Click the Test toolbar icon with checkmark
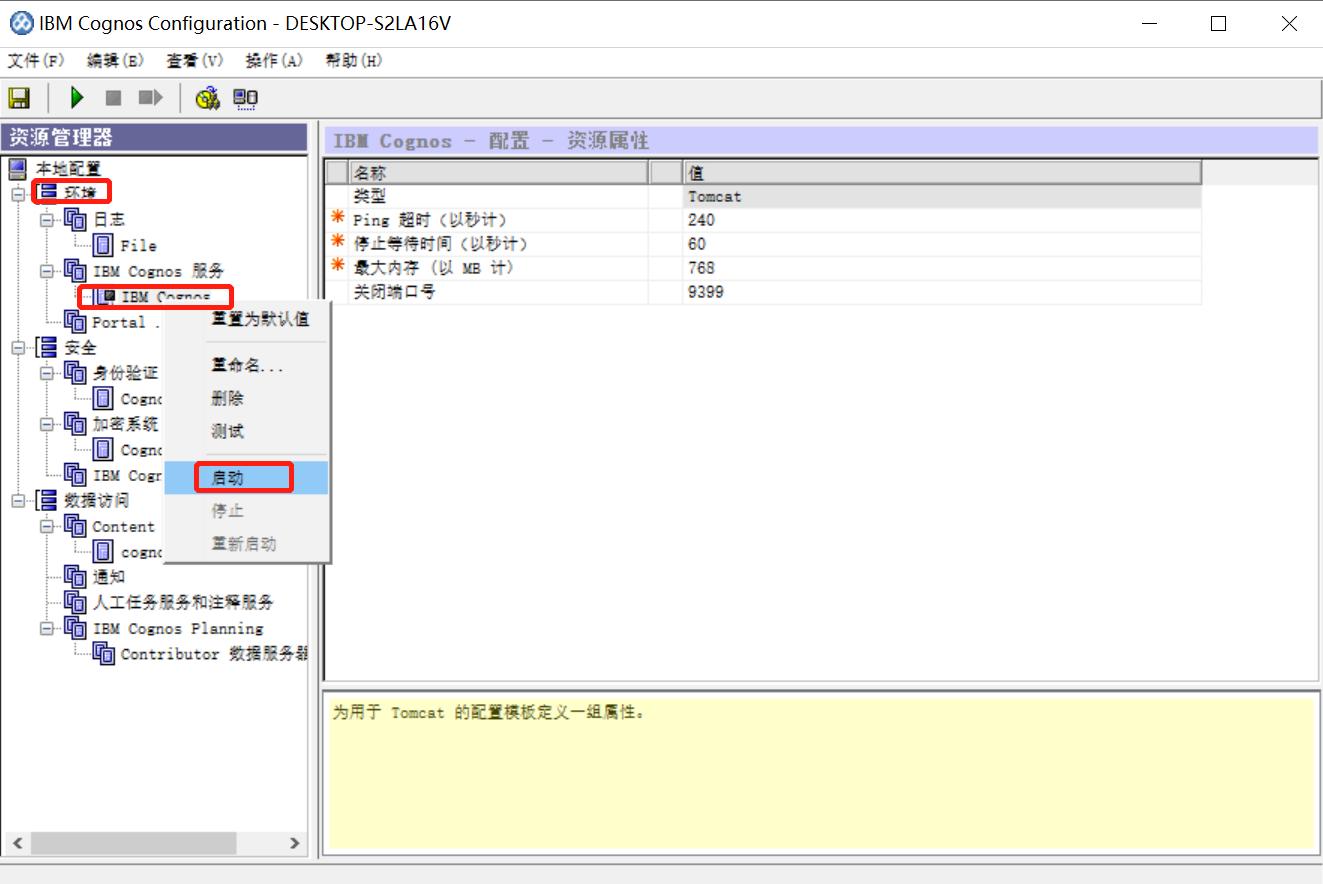Image resolution: width=1323 pixels, height=884 pixels. 207,98
